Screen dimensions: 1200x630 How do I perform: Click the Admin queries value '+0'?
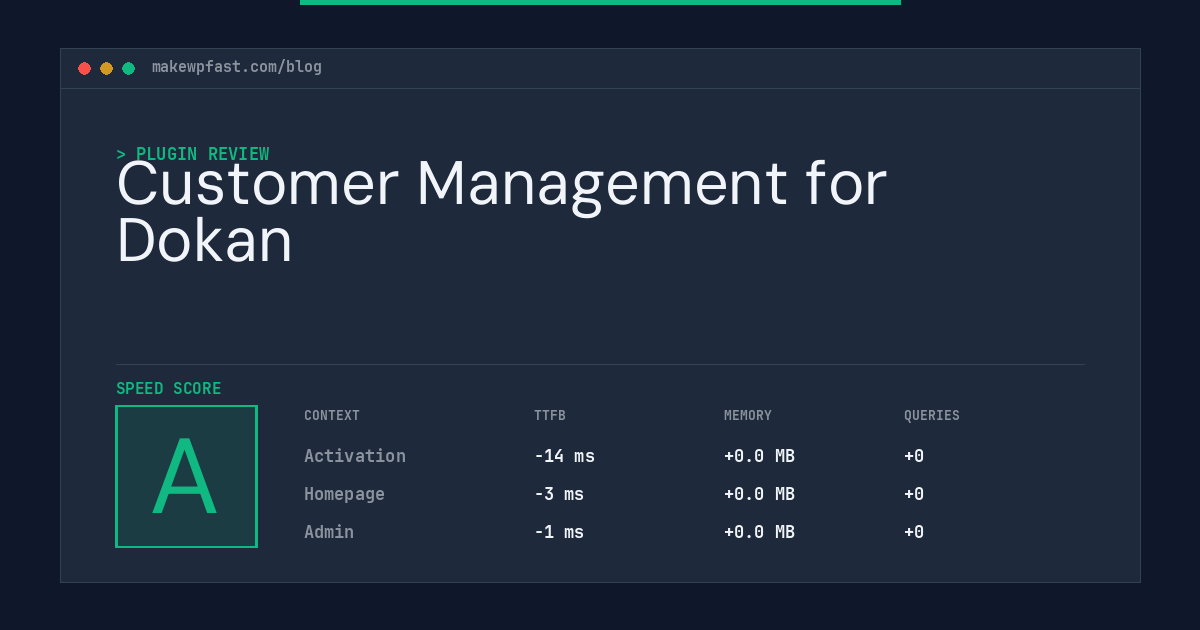click(x=914, y=532)
